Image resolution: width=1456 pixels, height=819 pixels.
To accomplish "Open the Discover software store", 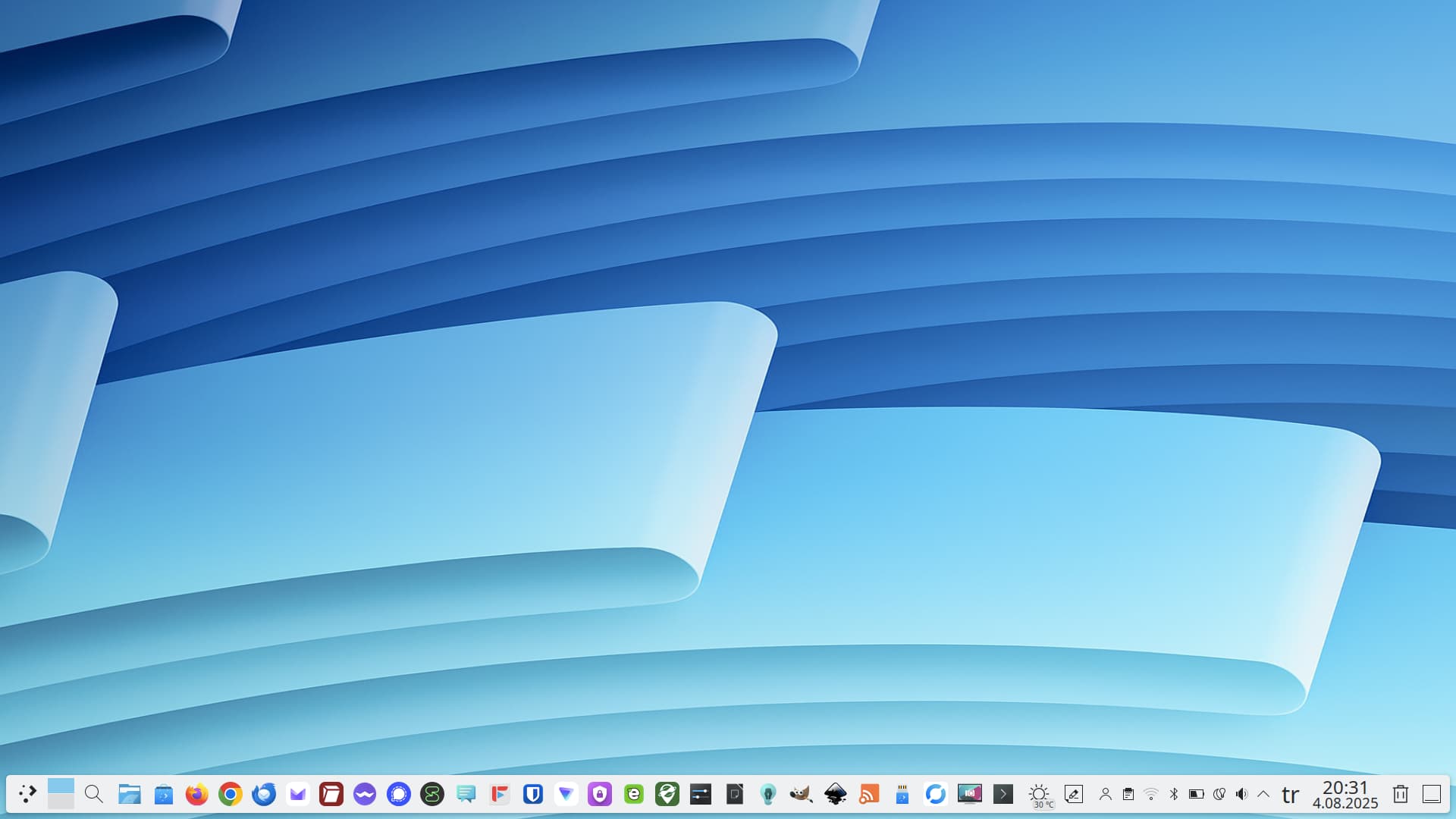I will pos(163,794).
